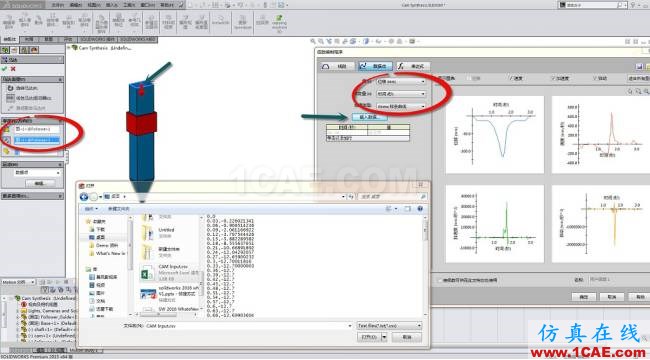The height and width of the screenshot is (360, 650).
Task: Click the function name input field
Action: (618, 280)
